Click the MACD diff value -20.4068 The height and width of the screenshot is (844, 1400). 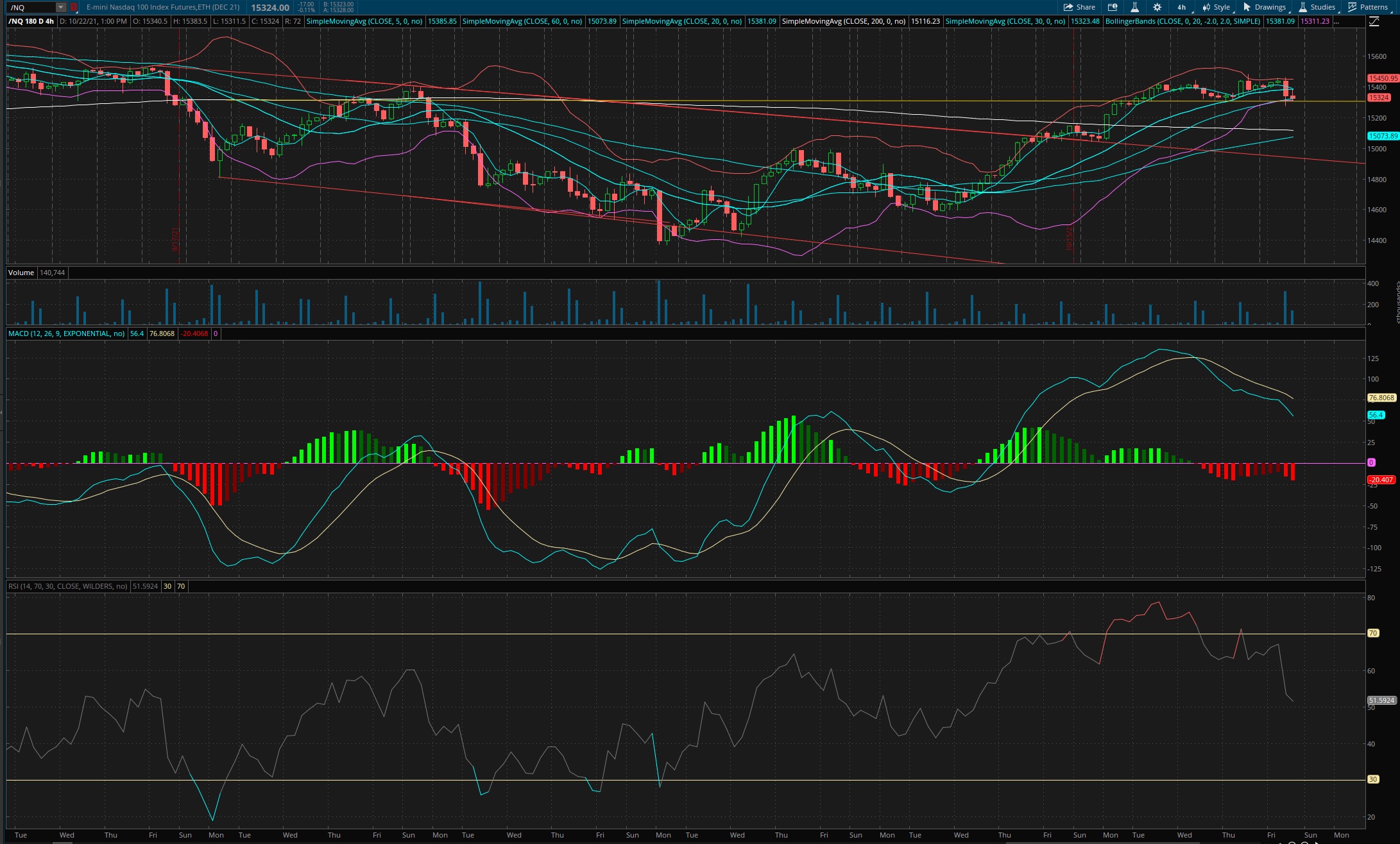coord(194,333)
